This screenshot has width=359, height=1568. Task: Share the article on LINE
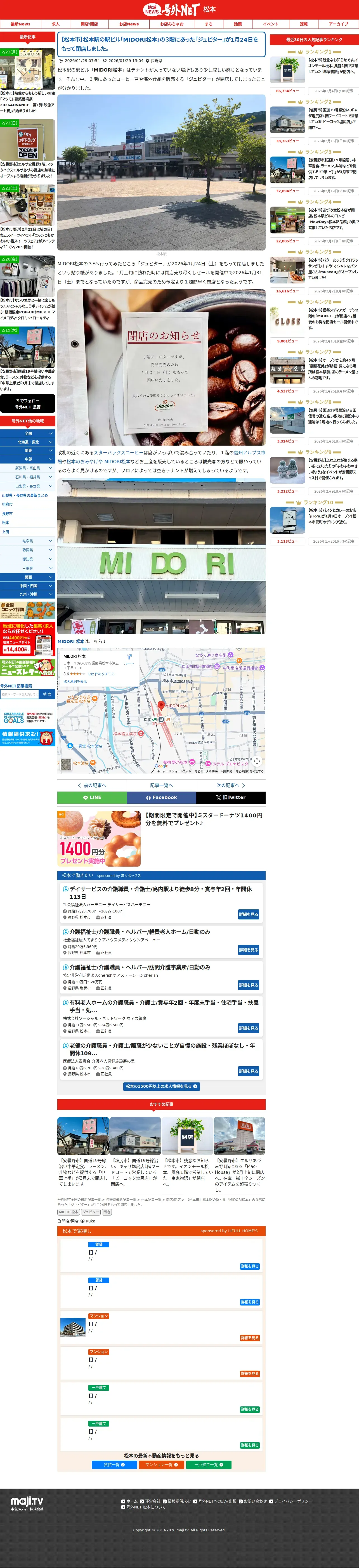click(x=92, y=797)
